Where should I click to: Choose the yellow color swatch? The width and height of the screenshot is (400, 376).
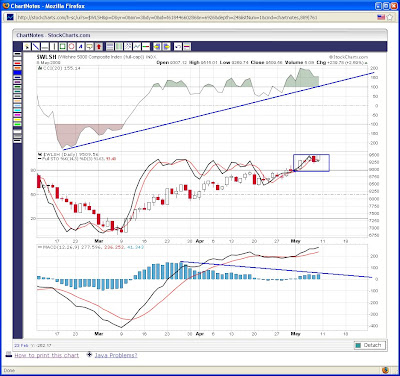18,120
